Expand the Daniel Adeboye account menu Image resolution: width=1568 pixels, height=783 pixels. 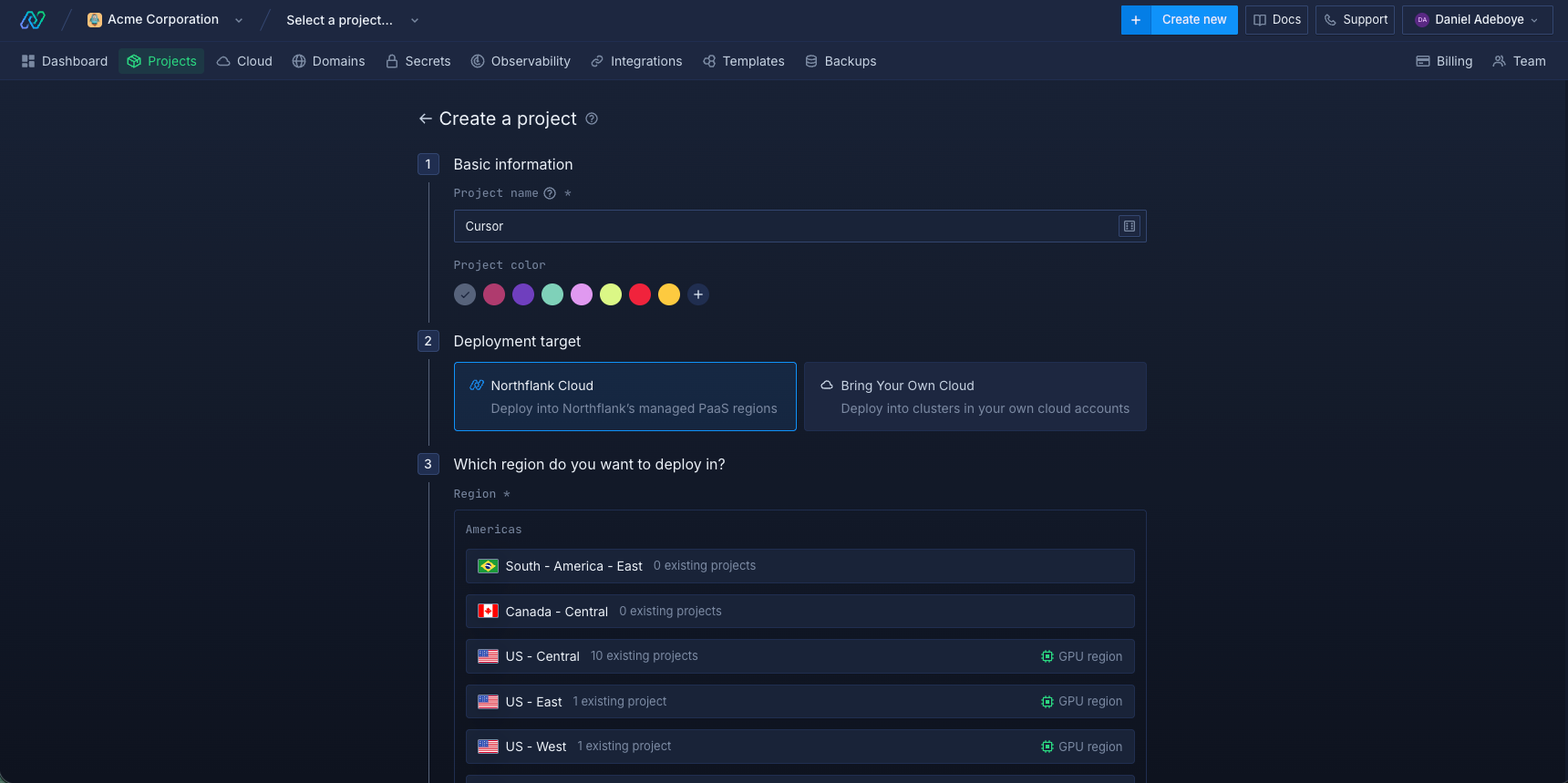(x=1477, y=20)
